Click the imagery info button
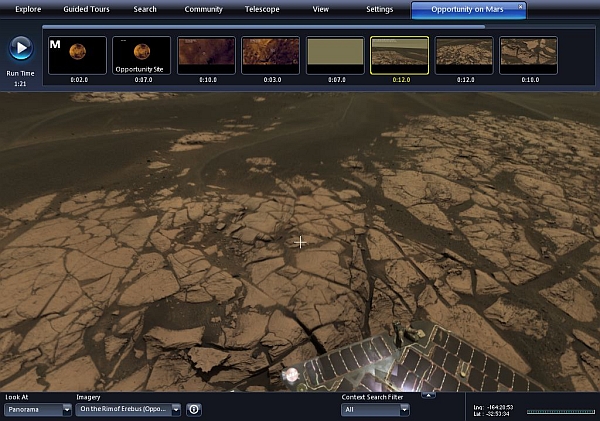 [194, 410]
